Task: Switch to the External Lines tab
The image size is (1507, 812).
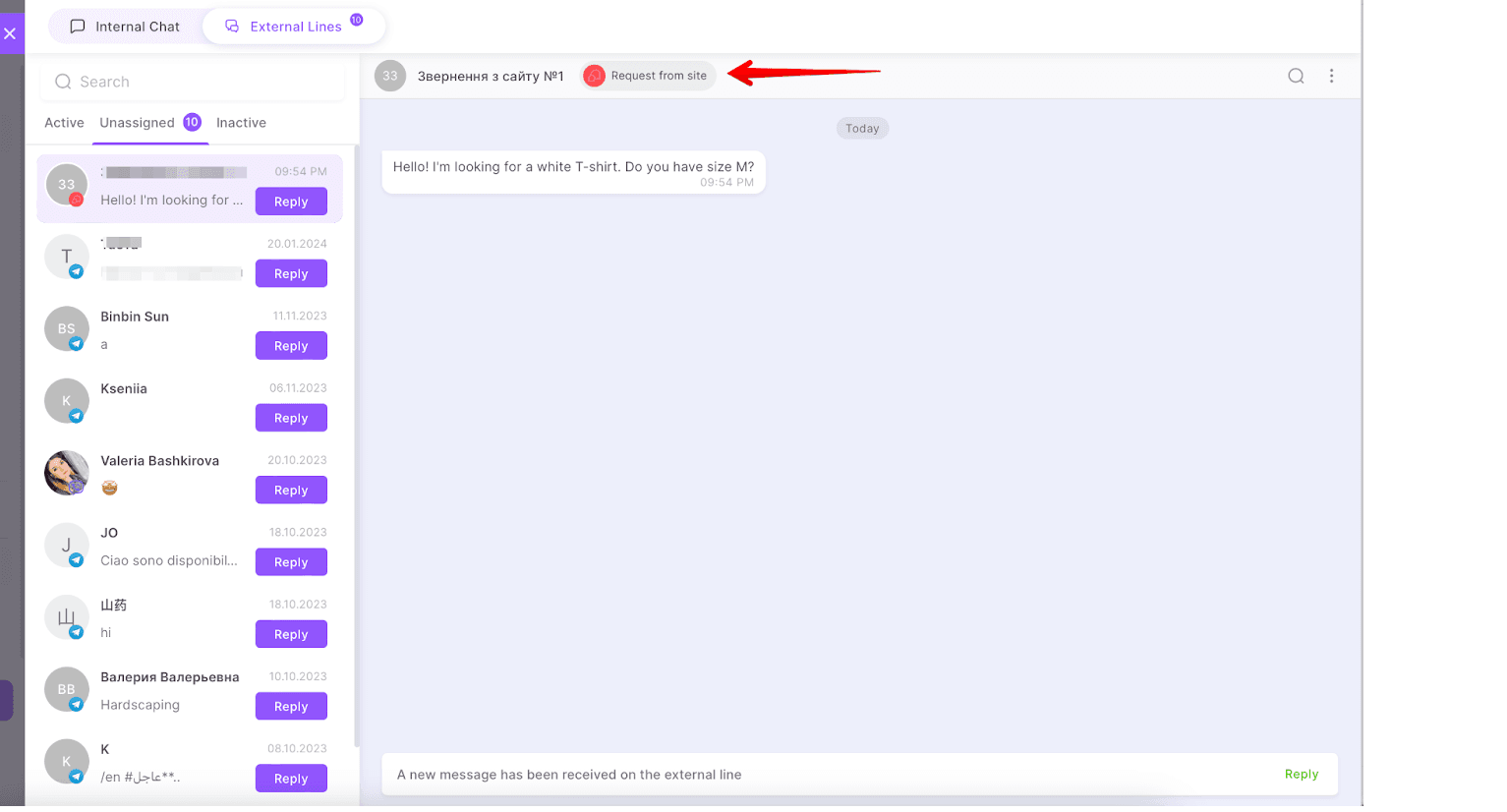Action: click(294, 27)
